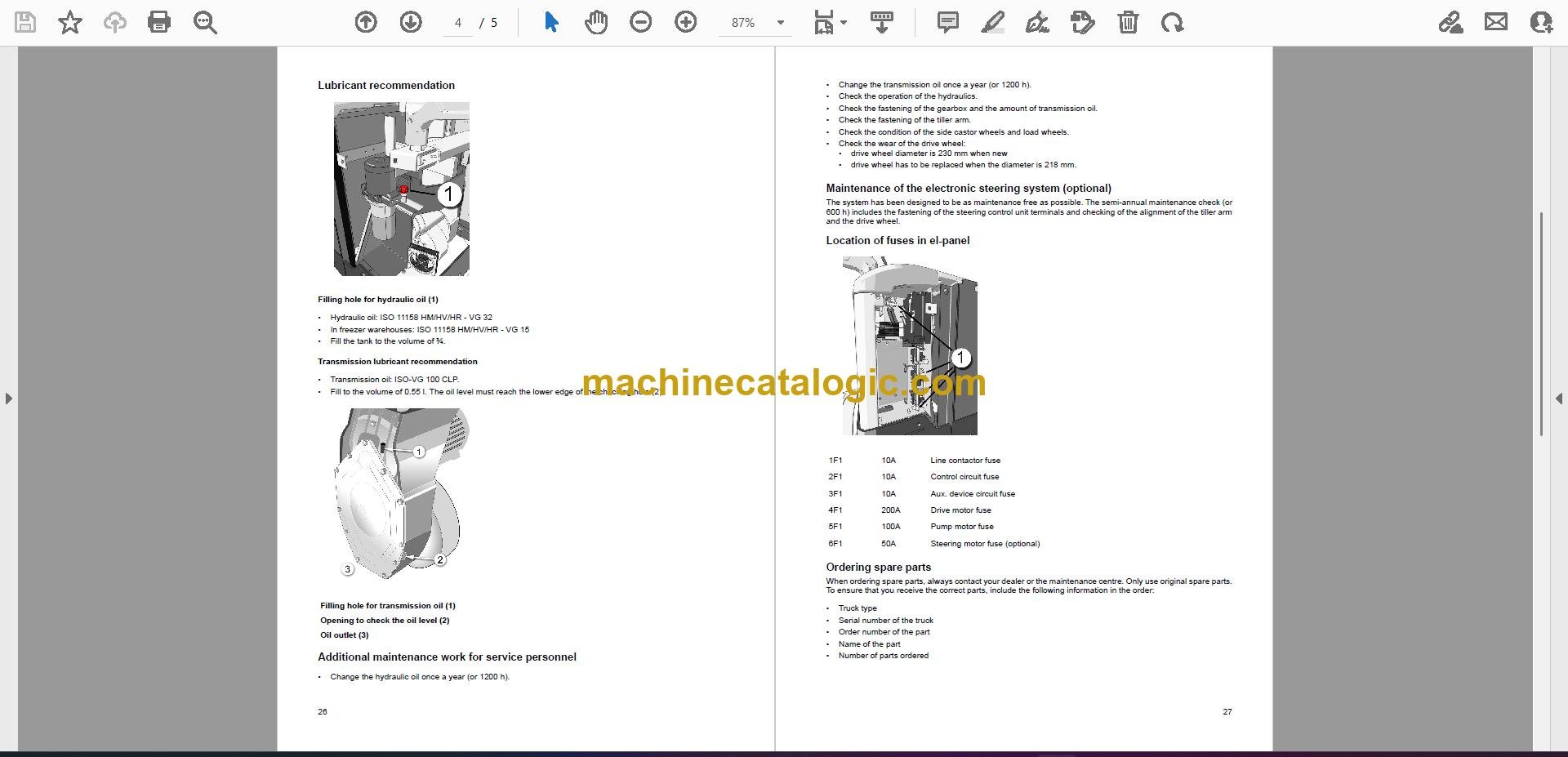The width and height of the screenshot is (1568, 757).
Task: Expand the left navigation pane arrow
Action: 8,399
